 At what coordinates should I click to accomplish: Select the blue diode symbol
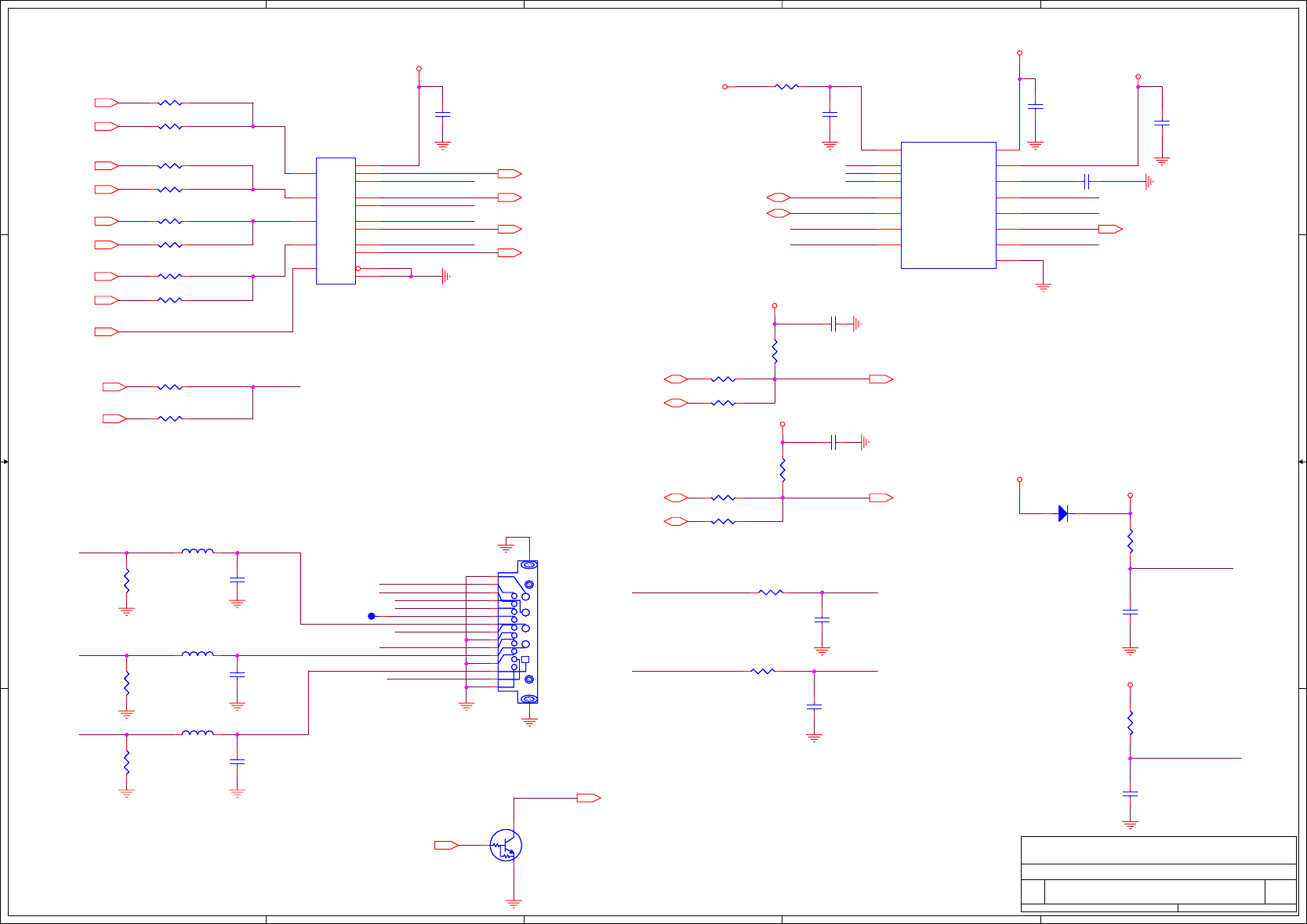(1063, 513)
